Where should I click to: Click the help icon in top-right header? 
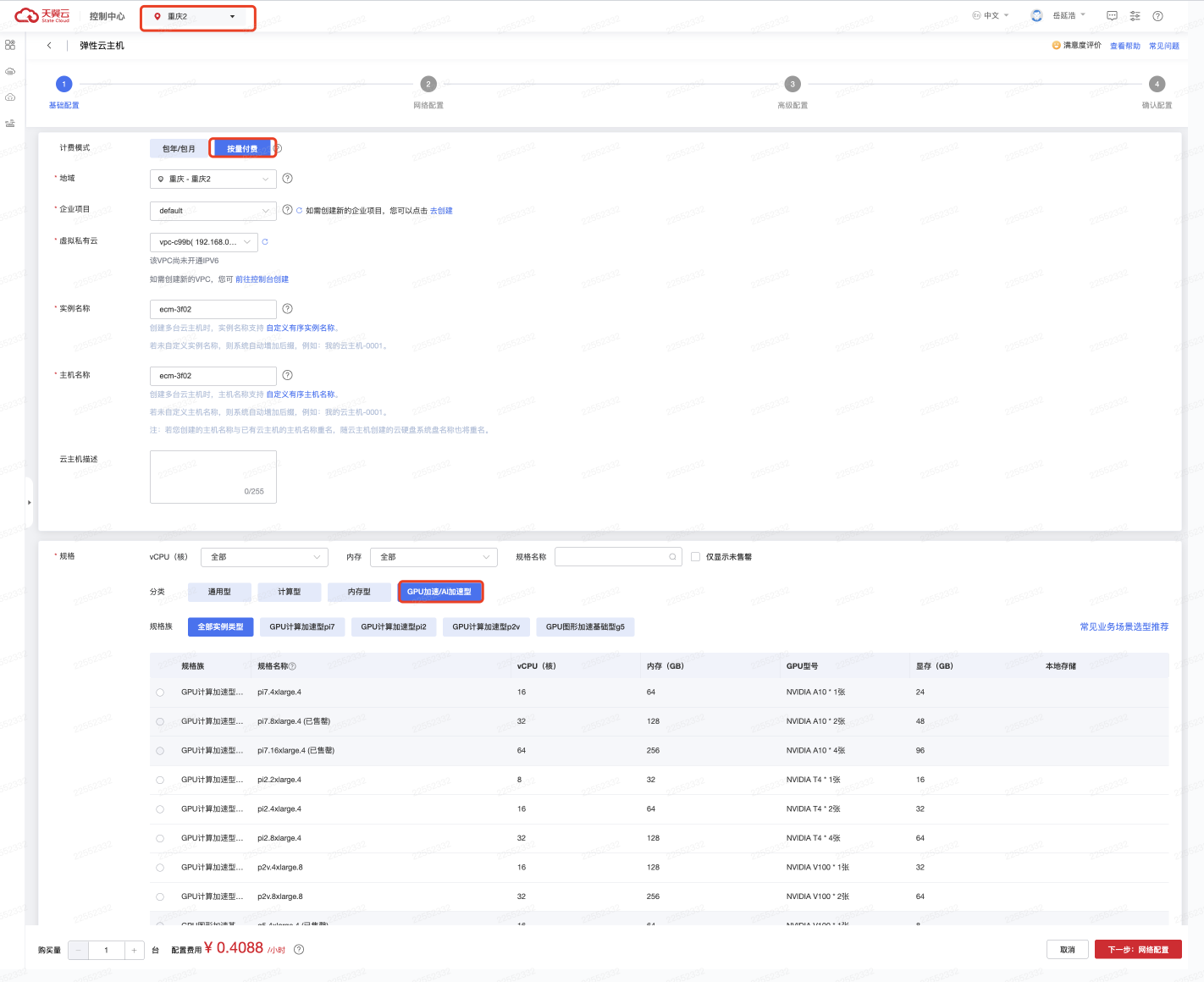[x=1157, y=16]
